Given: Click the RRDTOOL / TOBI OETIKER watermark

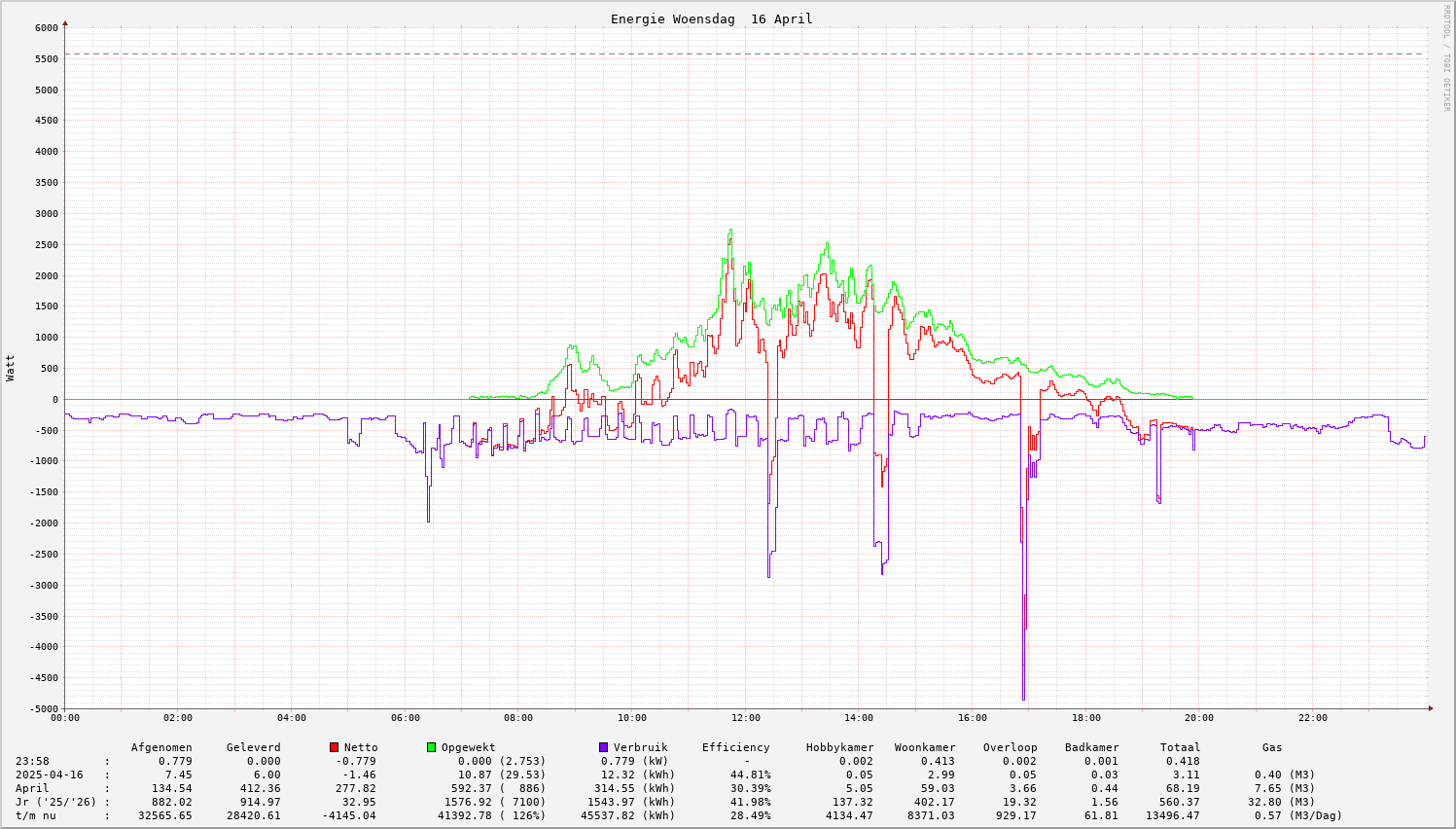Looking at the screenshot, I should coord(1446,57).
